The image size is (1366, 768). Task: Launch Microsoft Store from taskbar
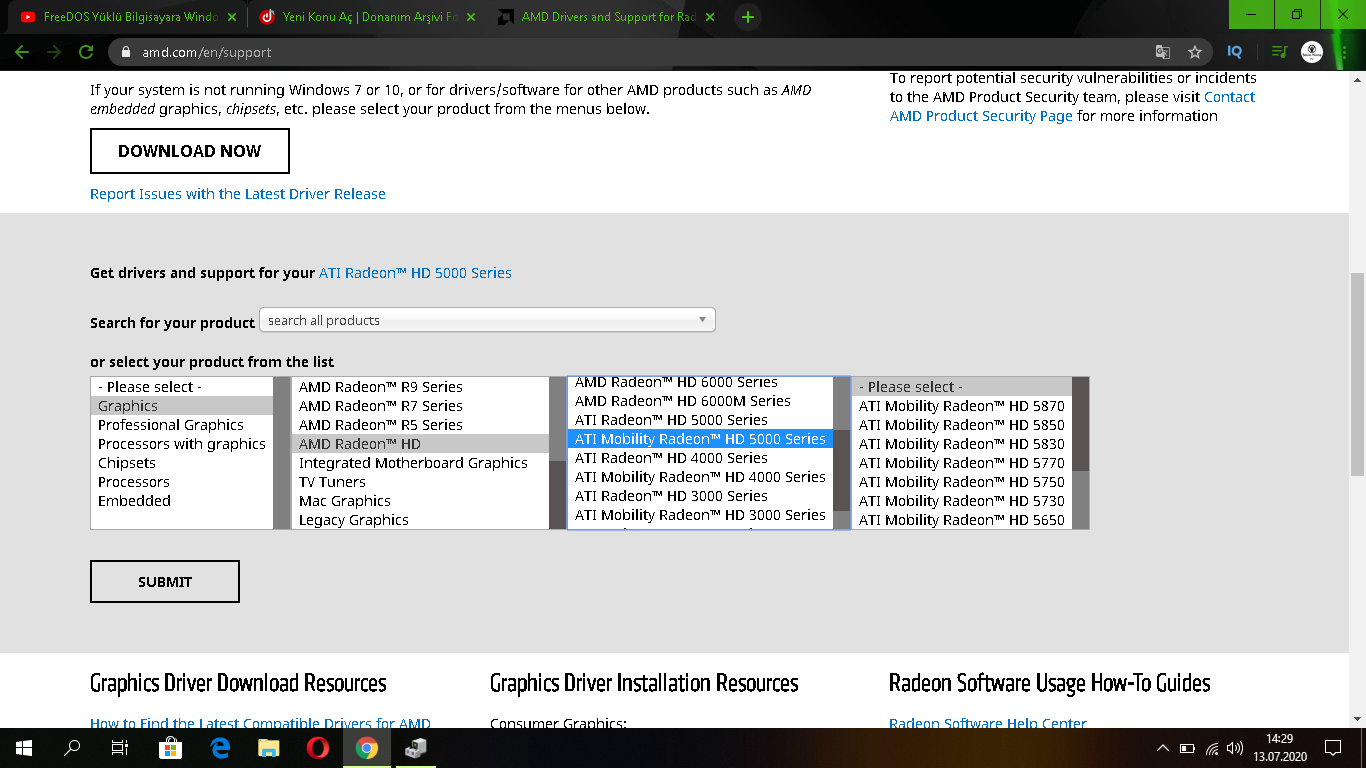pos(171,748)
